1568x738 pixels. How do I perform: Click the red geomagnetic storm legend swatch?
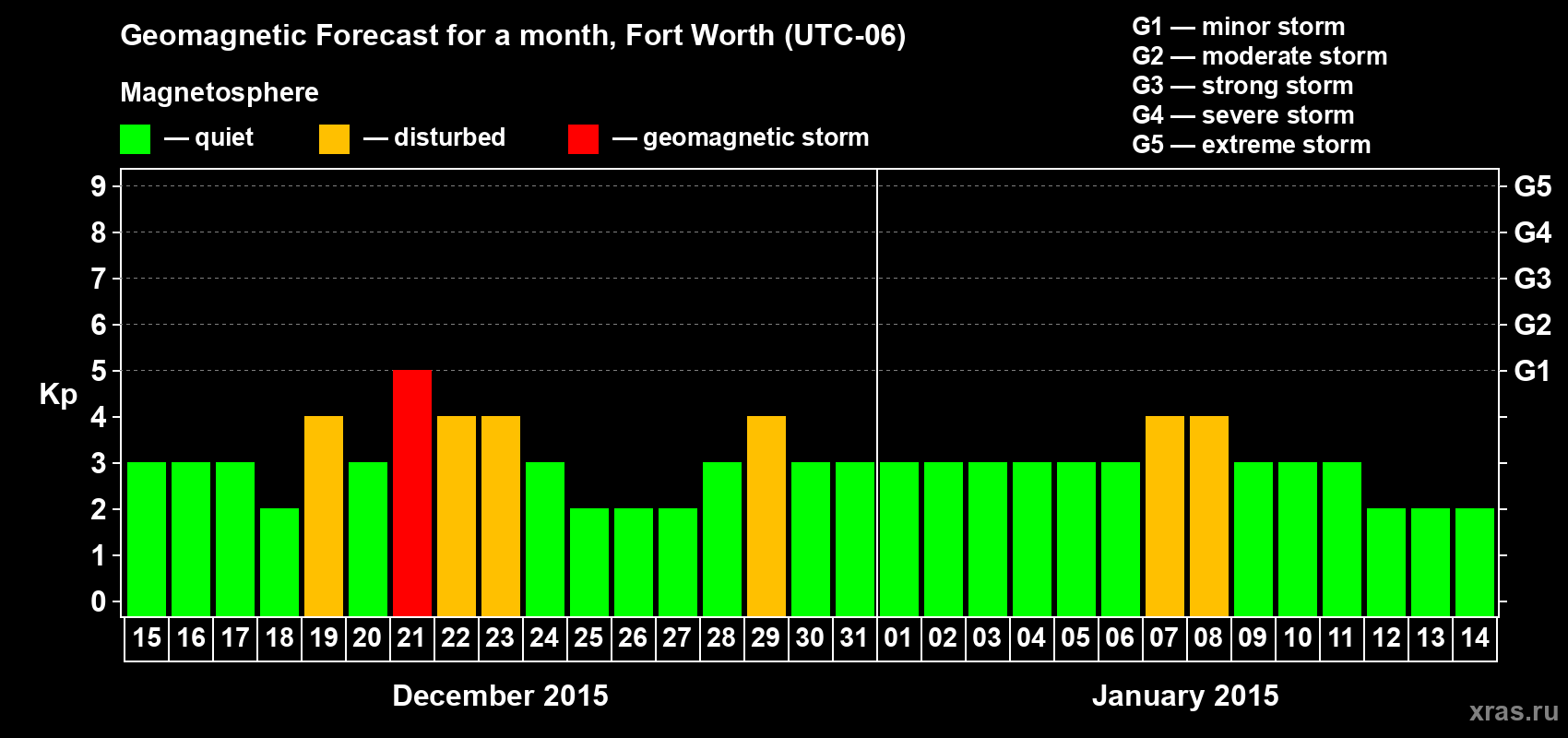[x=583, y=139]
